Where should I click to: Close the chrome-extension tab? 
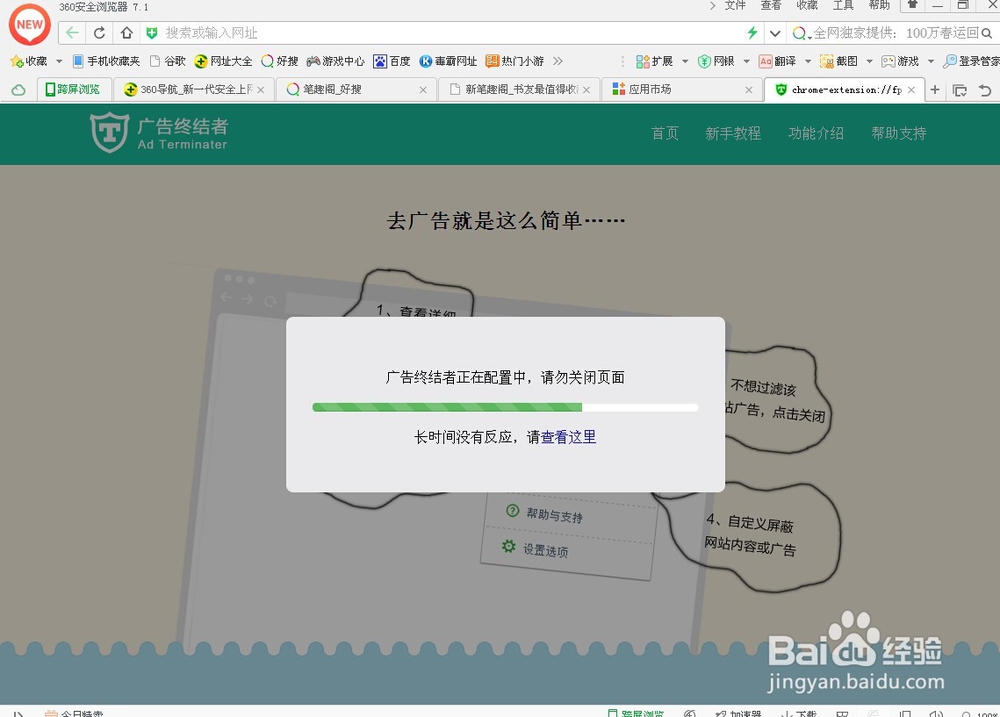(911, 90)
